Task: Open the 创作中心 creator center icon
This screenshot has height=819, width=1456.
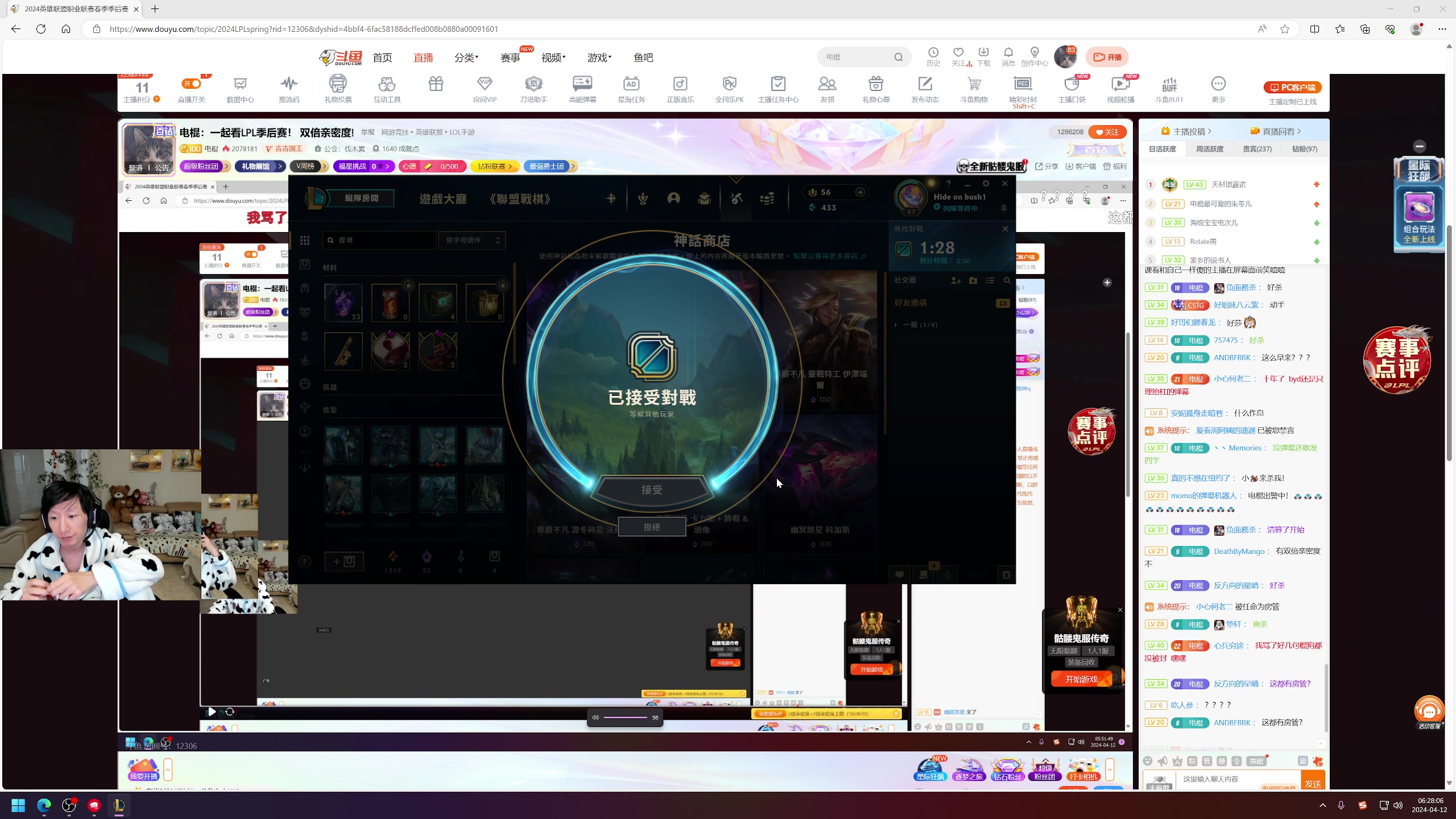Action: click(x=1035, y=57)
